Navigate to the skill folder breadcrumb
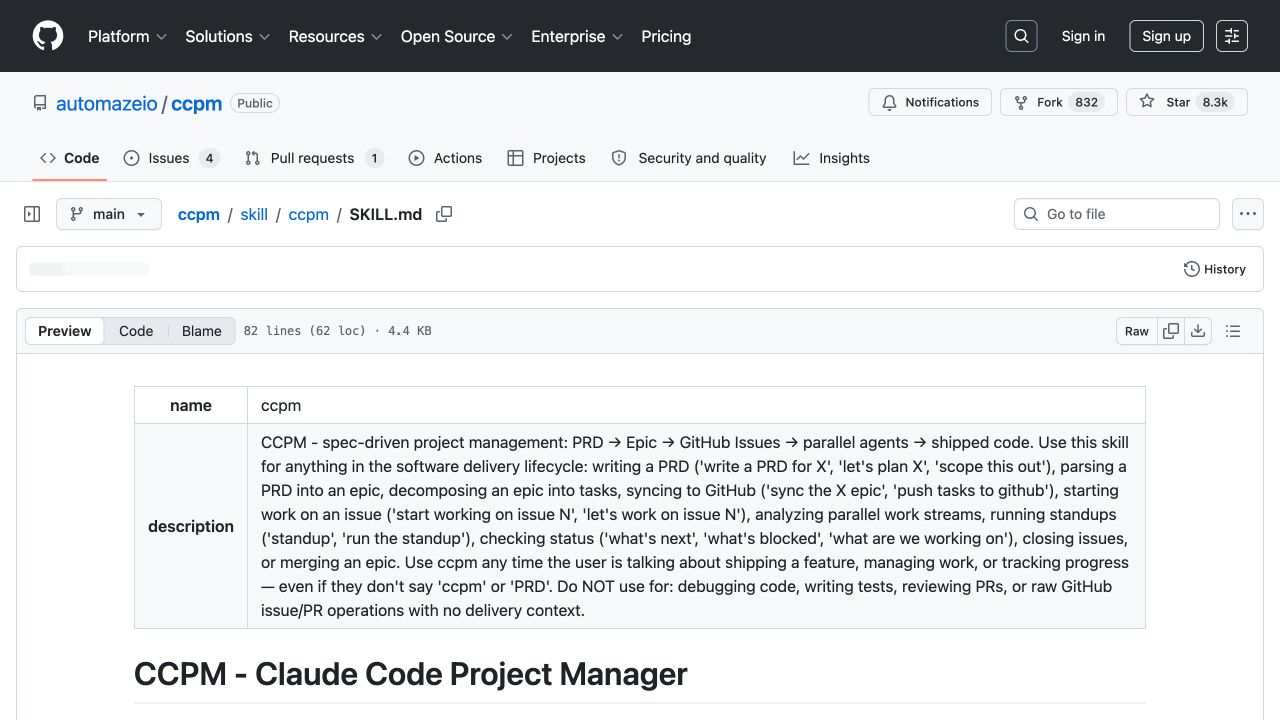Image resolution: width=1280 pixels, height=720 pixels. tap(254, 214)
